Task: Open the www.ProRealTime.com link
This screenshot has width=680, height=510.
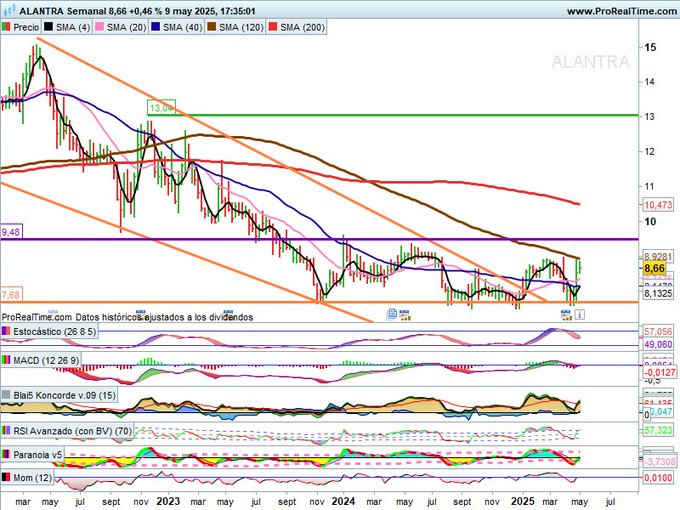Action: [x=621, y=11]
